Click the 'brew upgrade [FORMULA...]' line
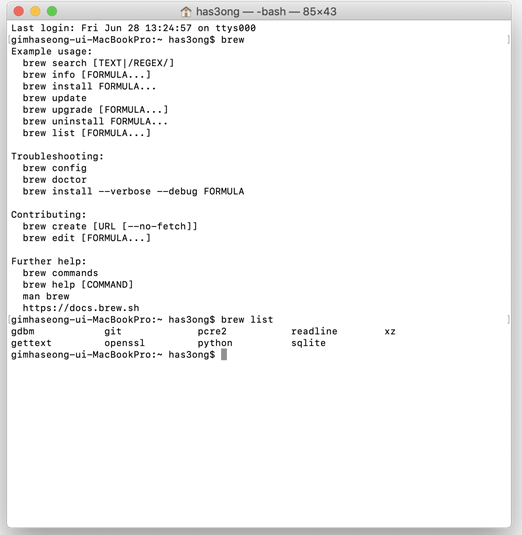 [x=95, y=110]
